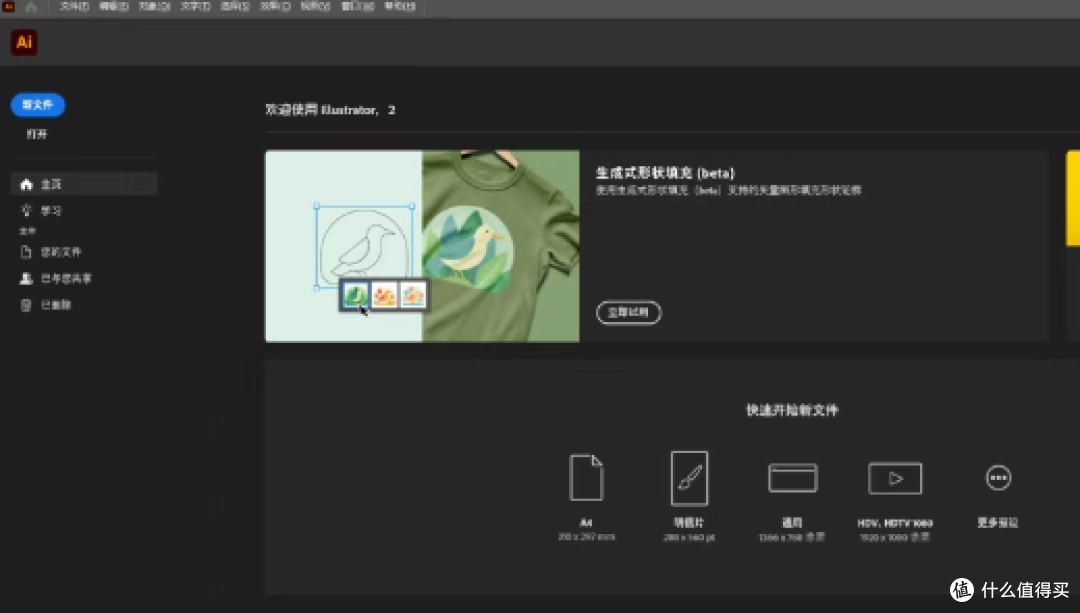Open the 窗口(W) menu
Image resolution: width=1080 pixels, height=613 pixels.
tap(357, 6)
